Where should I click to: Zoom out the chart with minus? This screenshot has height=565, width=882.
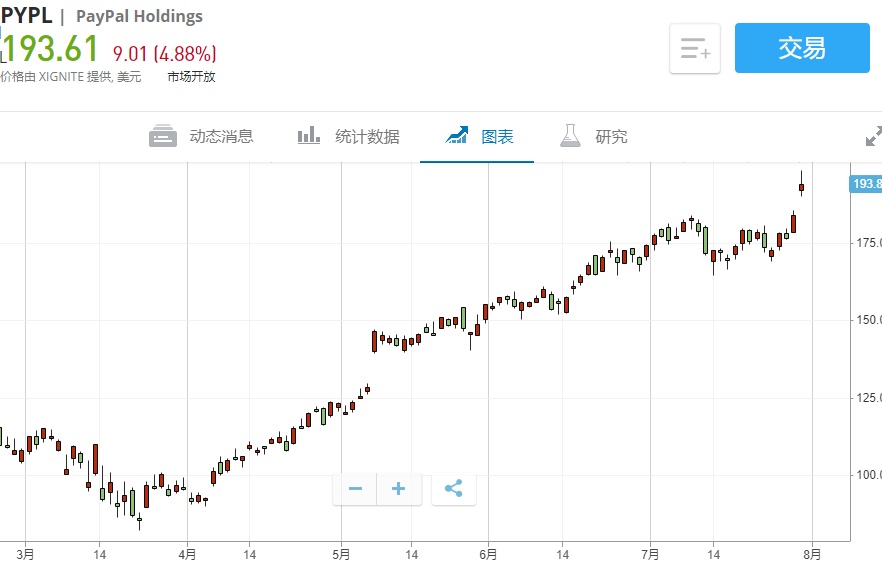click(355, 489)
